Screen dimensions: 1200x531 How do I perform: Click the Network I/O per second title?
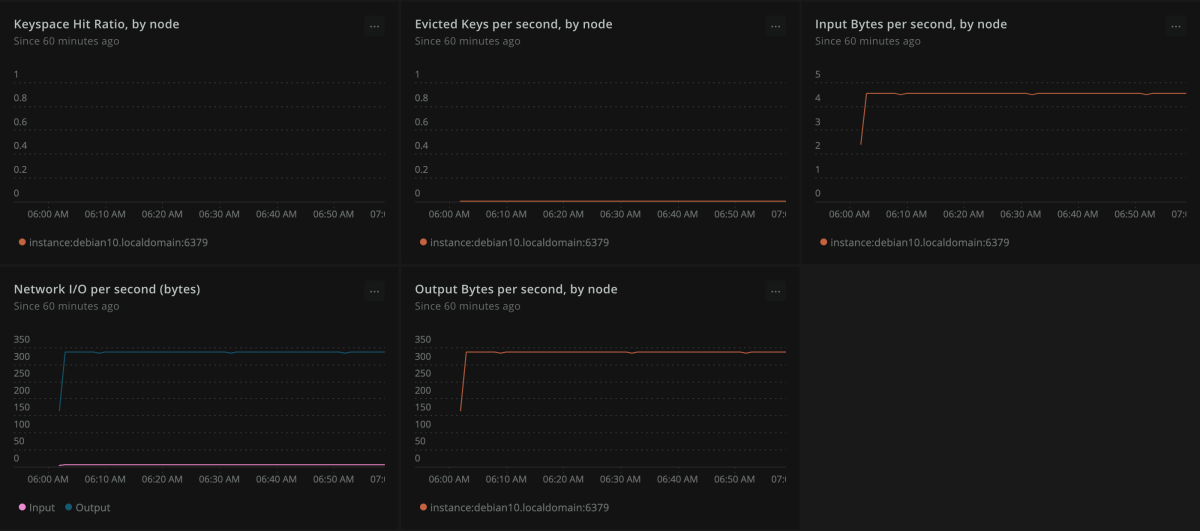107,289
